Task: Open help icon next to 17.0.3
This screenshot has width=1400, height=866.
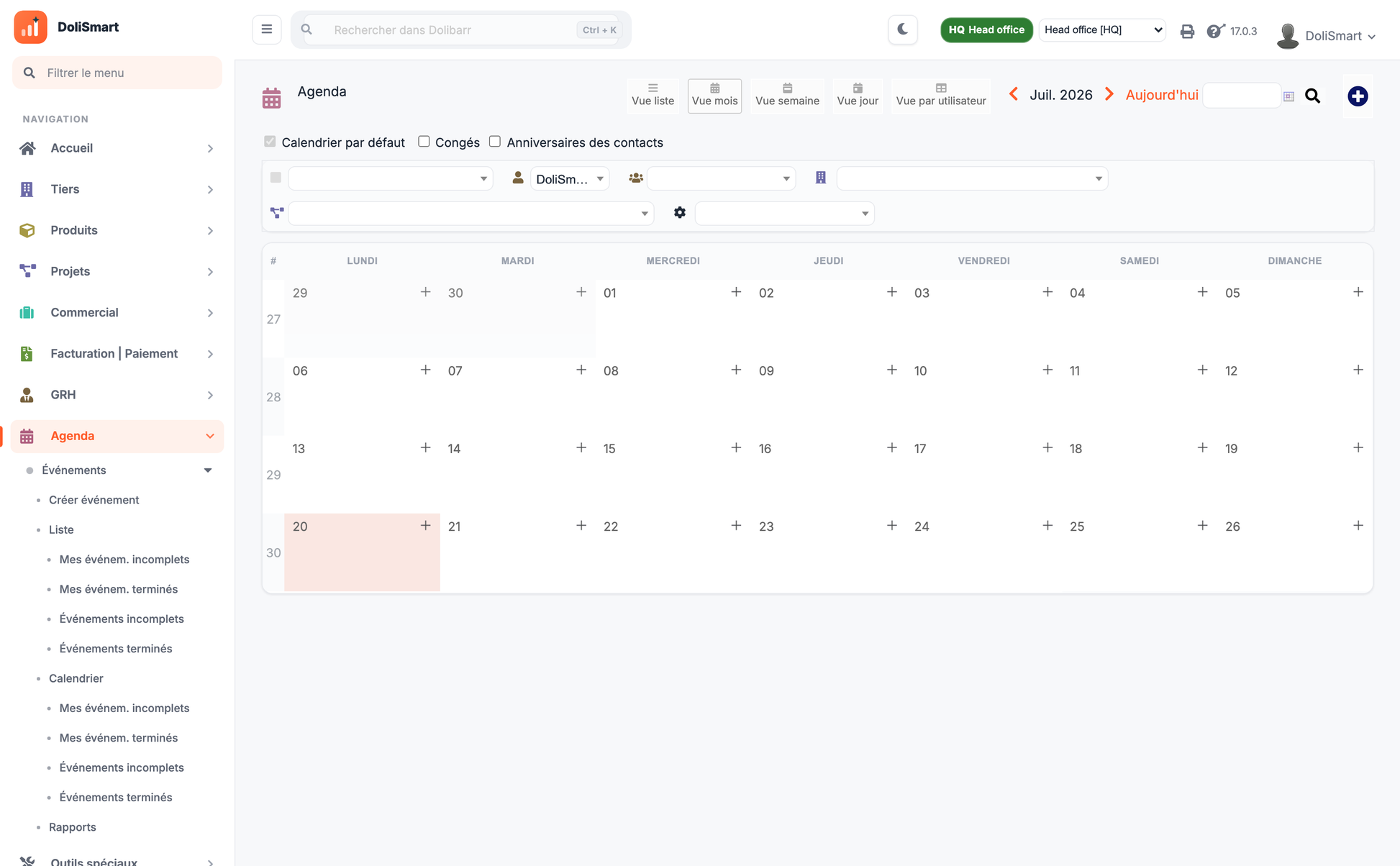Action: tap(1215, 31)
